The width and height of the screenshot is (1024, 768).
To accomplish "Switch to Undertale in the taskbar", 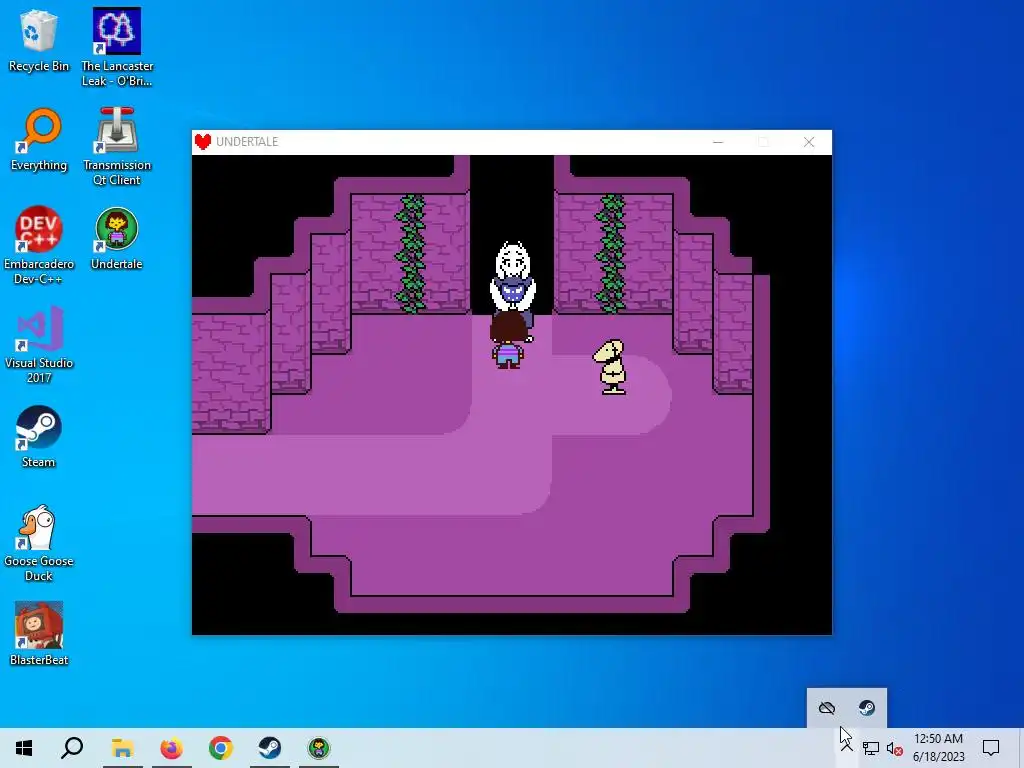I will [319, 748].
